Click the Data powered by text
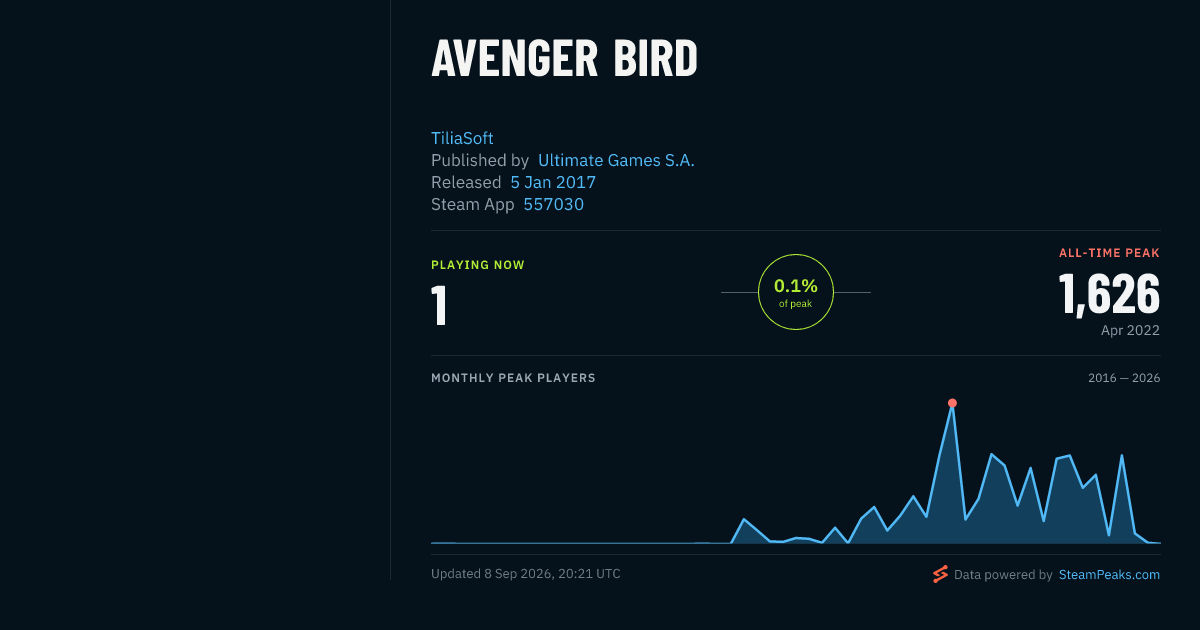The width and height of the screenshot is (1200, 630). click(x=1003, y=575)
